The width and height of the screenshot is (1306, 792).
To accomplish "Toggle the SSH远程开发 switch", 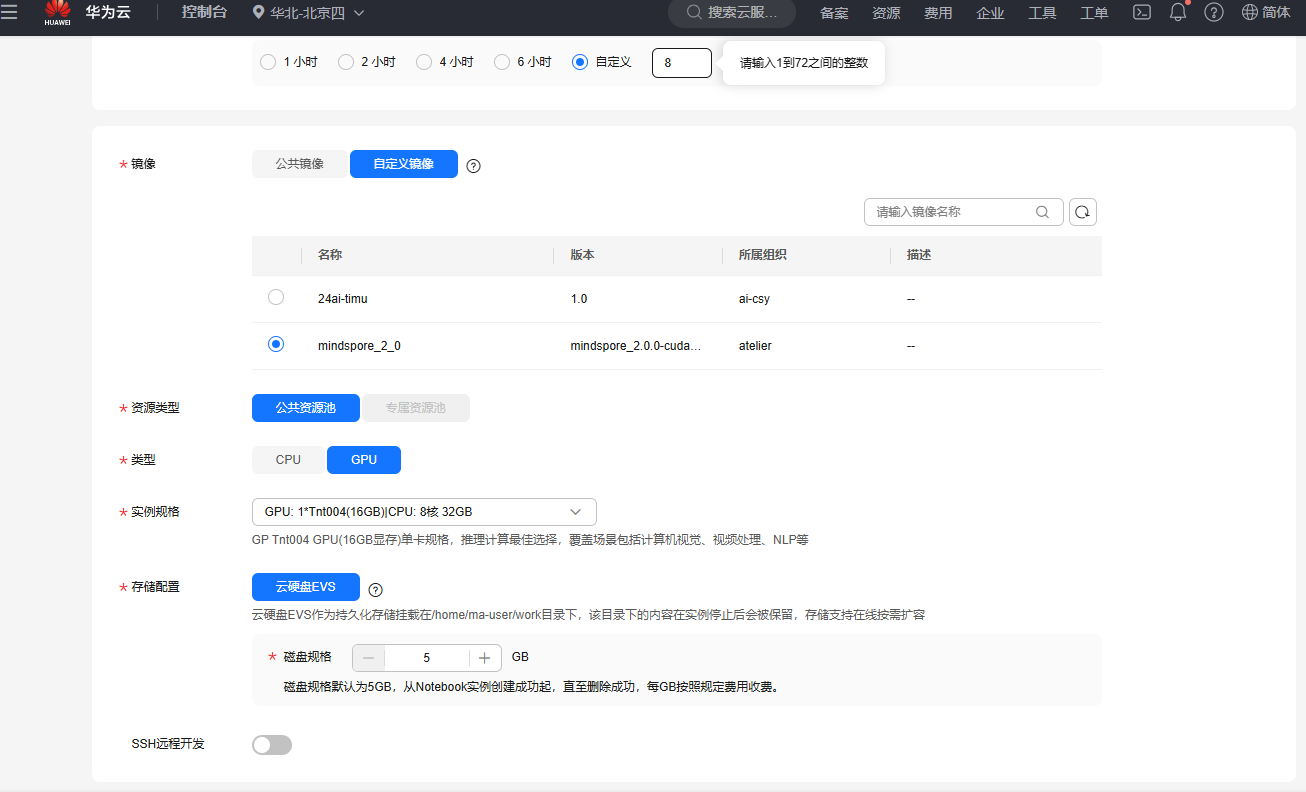I will point(272,745).
